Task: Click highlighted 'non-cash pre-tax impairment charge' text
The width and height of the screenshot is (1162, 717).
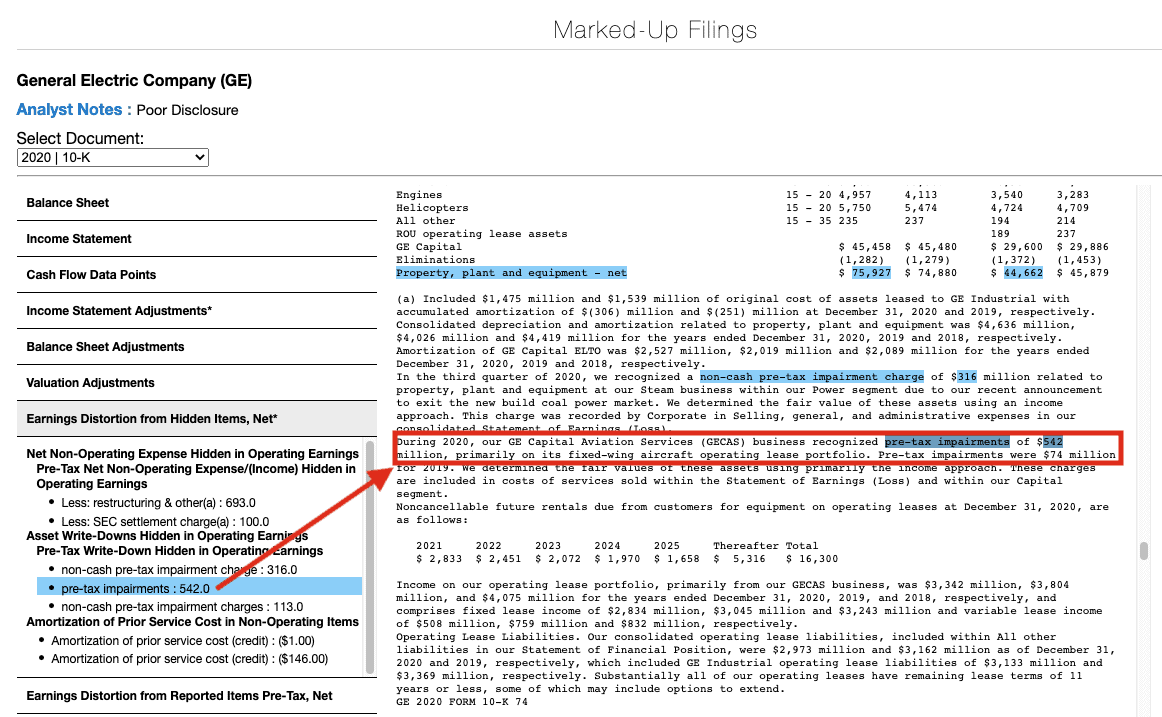Action: [x=812, y=376]
